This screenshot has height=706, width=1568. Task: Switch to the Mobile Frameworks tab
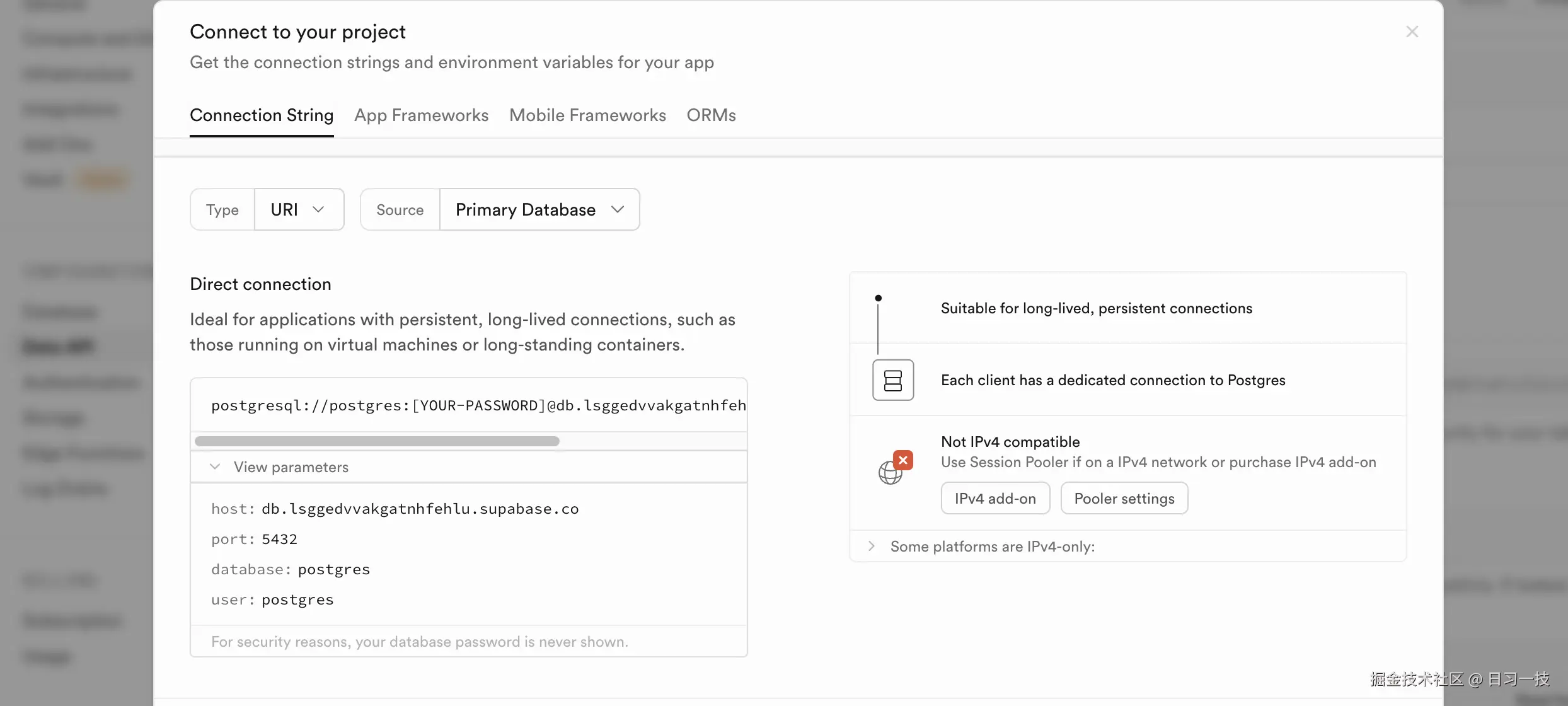tap(587, 115)
